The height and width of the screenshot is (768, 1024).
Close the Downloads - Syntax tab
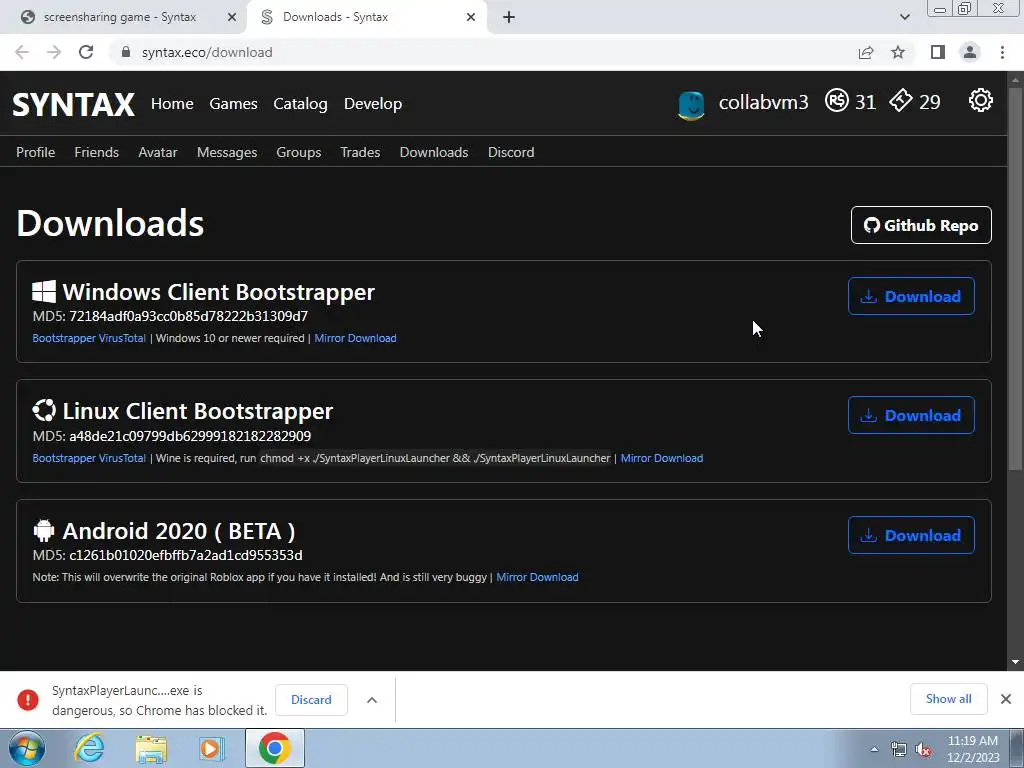tap(471, 17)
